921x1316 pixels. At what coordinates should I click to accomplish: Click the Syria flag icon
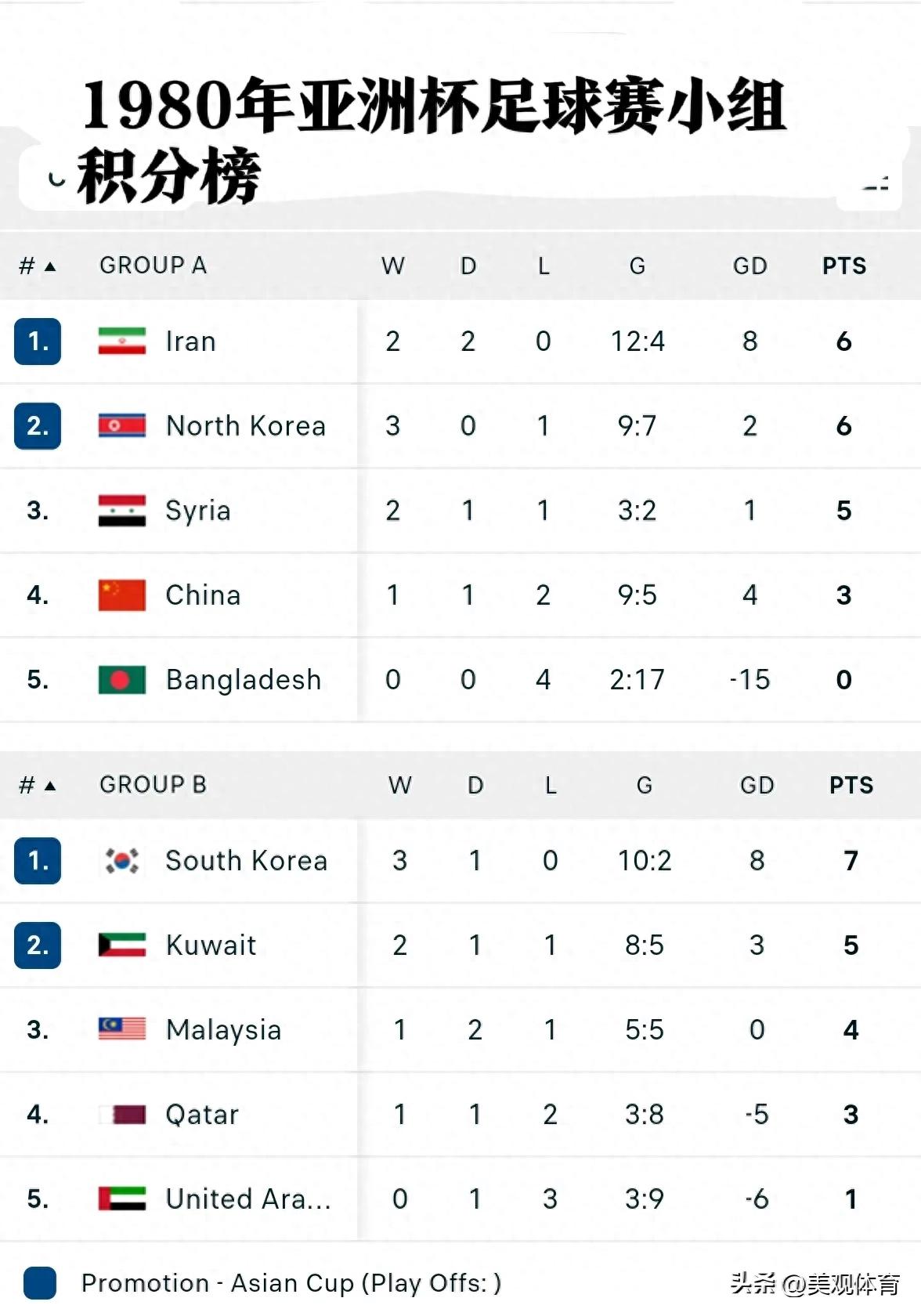(122, 511)
